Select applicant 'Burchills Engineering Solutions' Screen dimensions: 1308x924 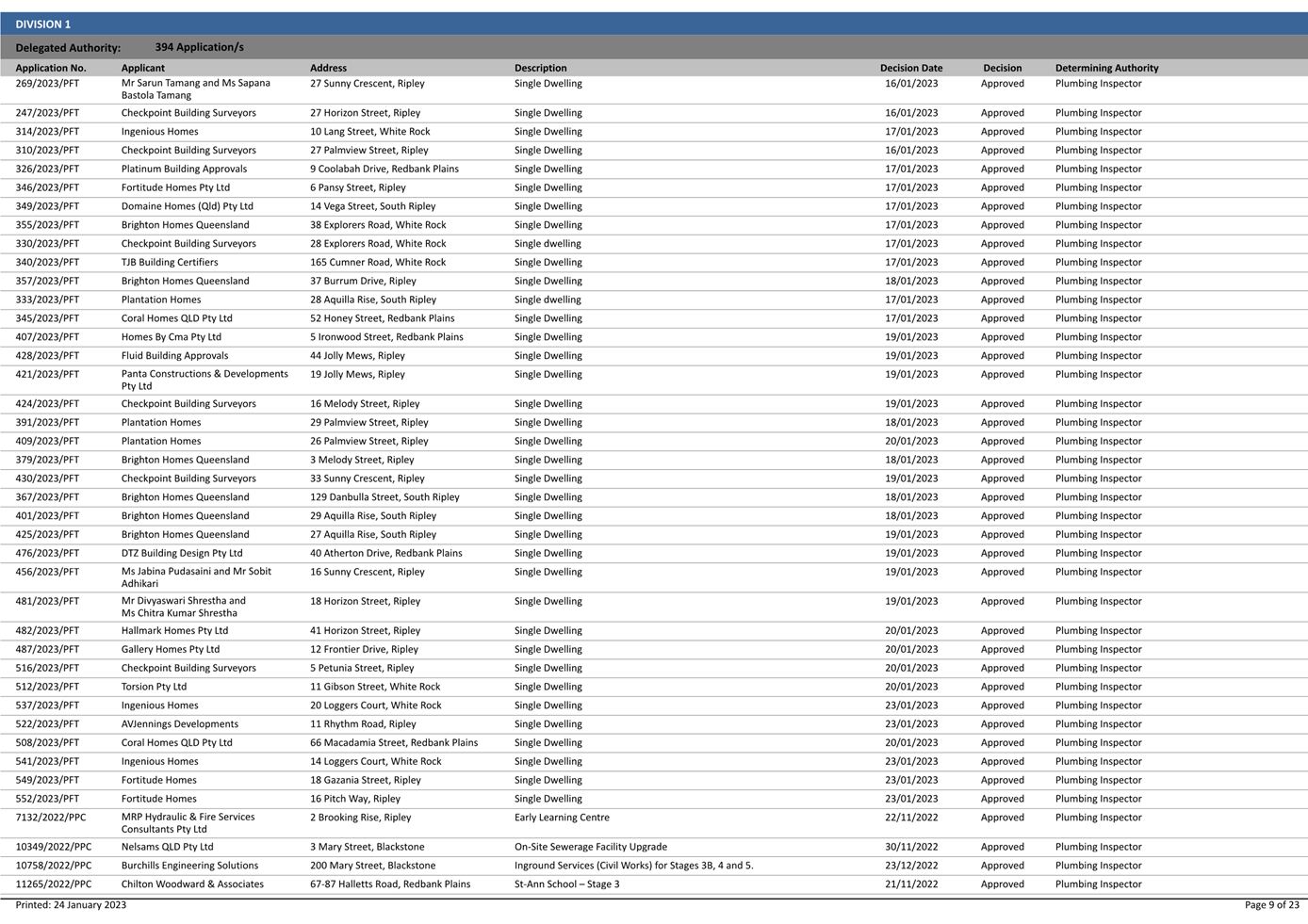189,866
